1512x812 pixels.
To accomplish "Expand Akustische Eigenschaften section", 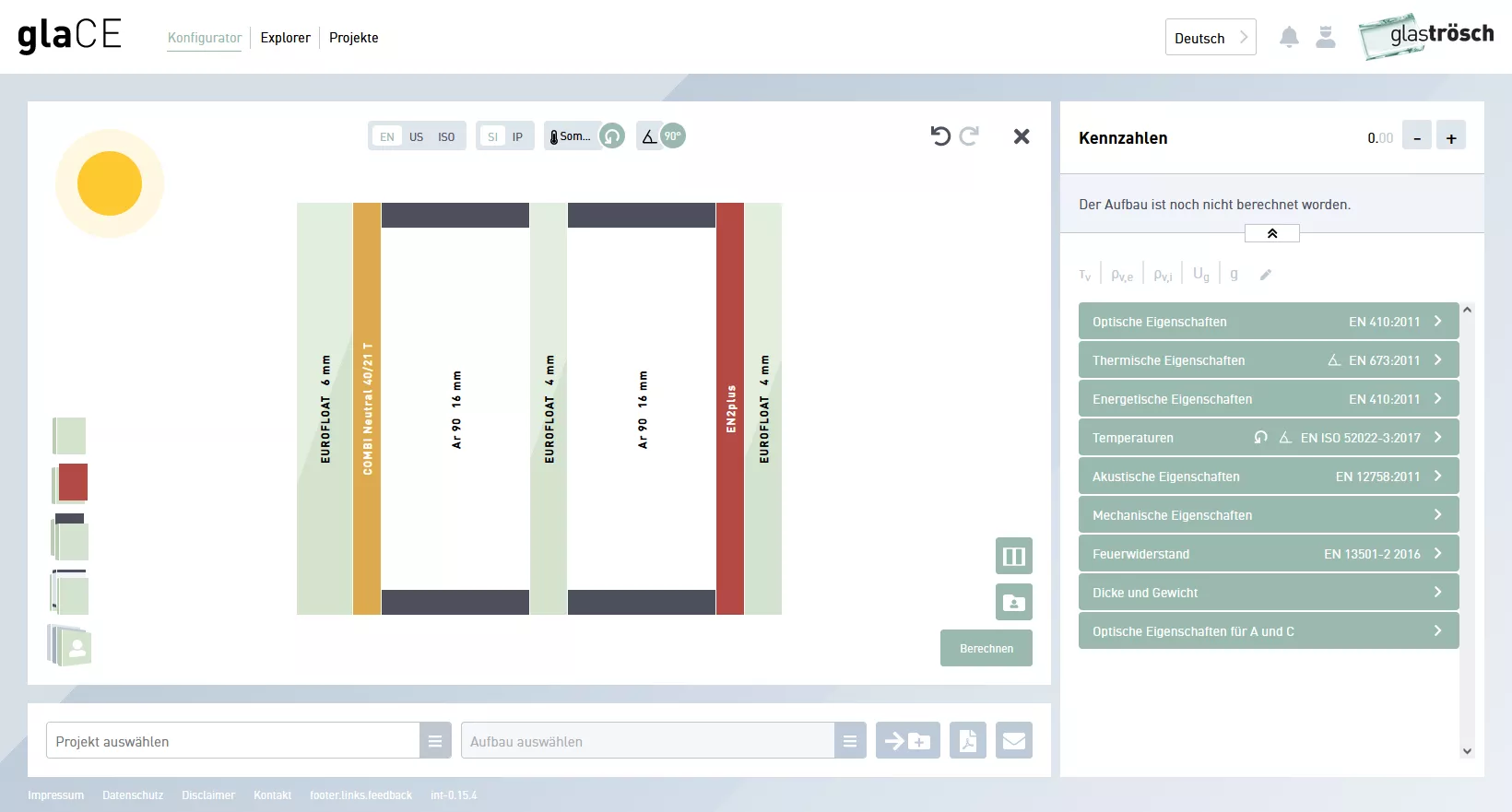I will 1269,477.
